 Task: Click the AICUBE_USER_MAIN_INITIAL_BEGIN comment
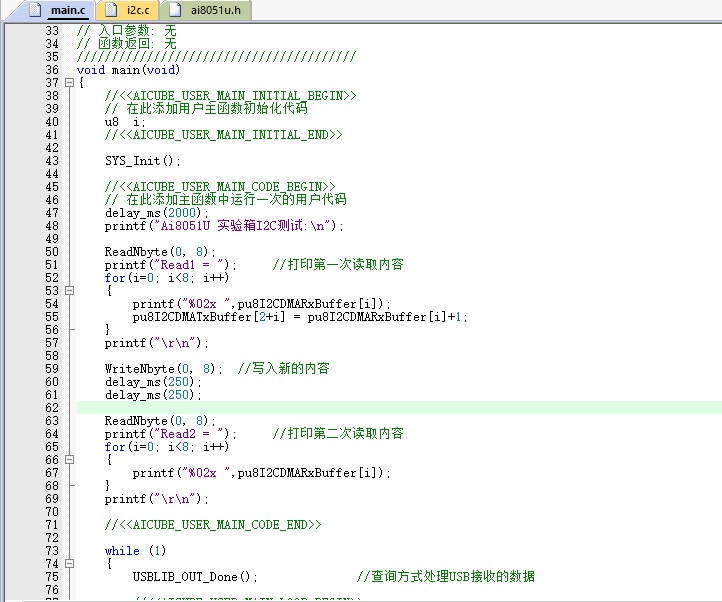pos(230,96)
